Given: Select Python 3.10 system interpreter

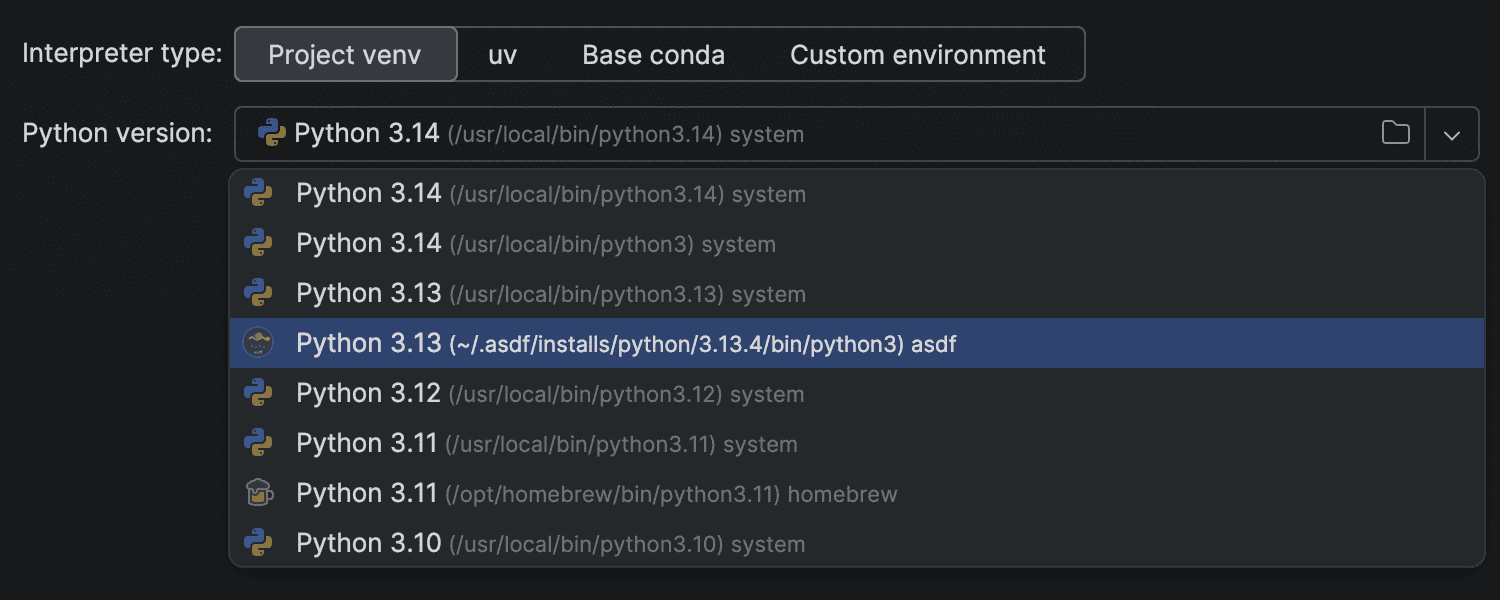Looking at the screenshot, I should click(x=550, y=543).
